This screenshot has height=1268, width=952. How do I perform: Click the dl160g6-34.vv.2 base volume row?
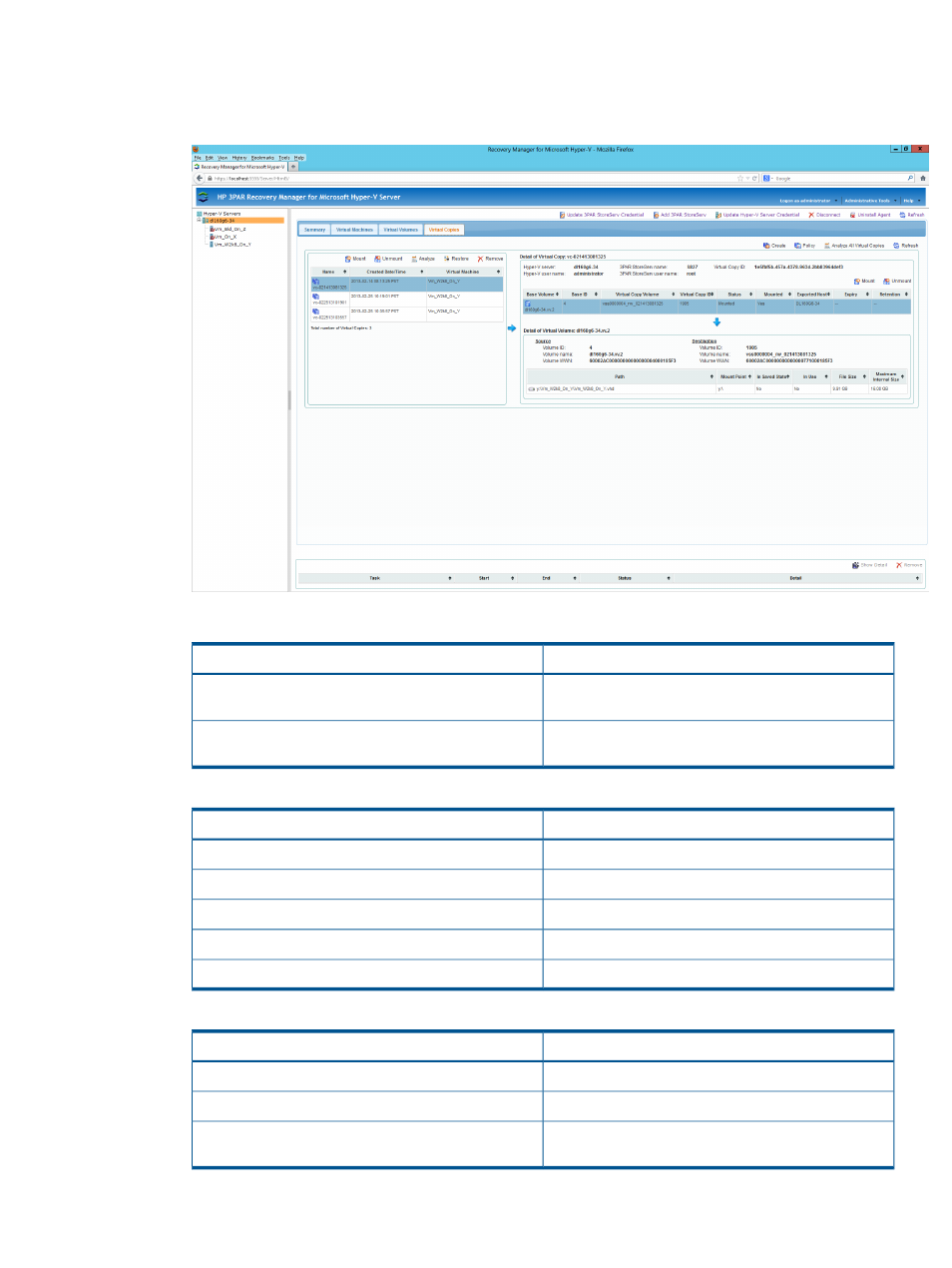(x=716, y=307)
